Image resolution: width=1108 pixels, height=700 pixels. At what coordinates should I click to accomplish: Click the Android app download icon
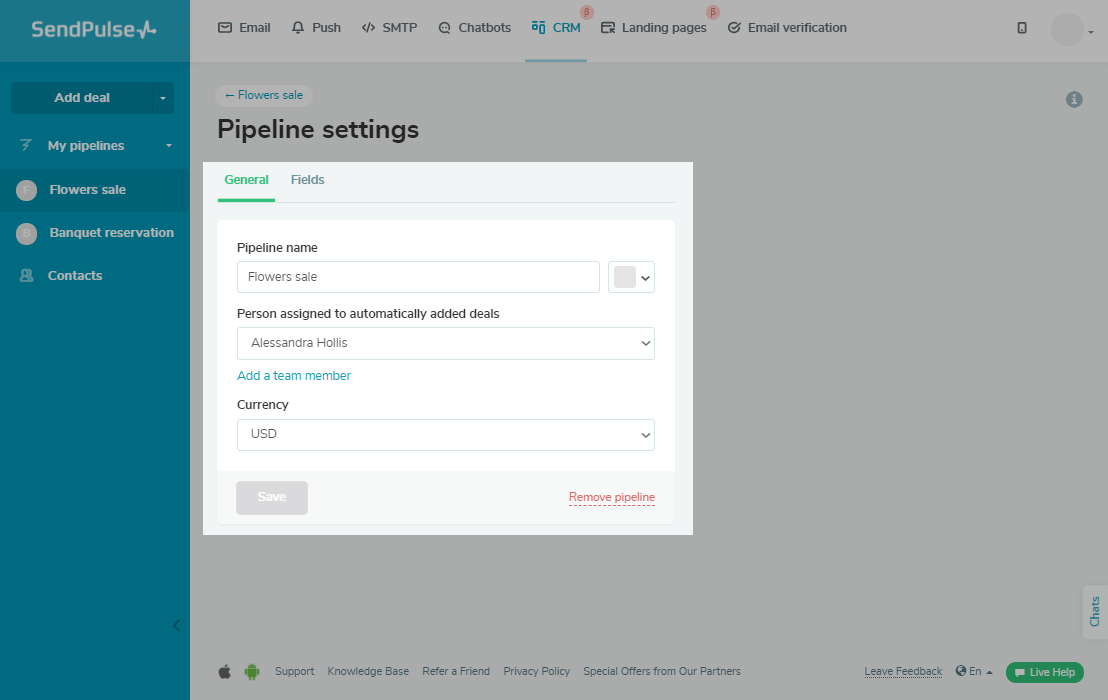(252, 671)
